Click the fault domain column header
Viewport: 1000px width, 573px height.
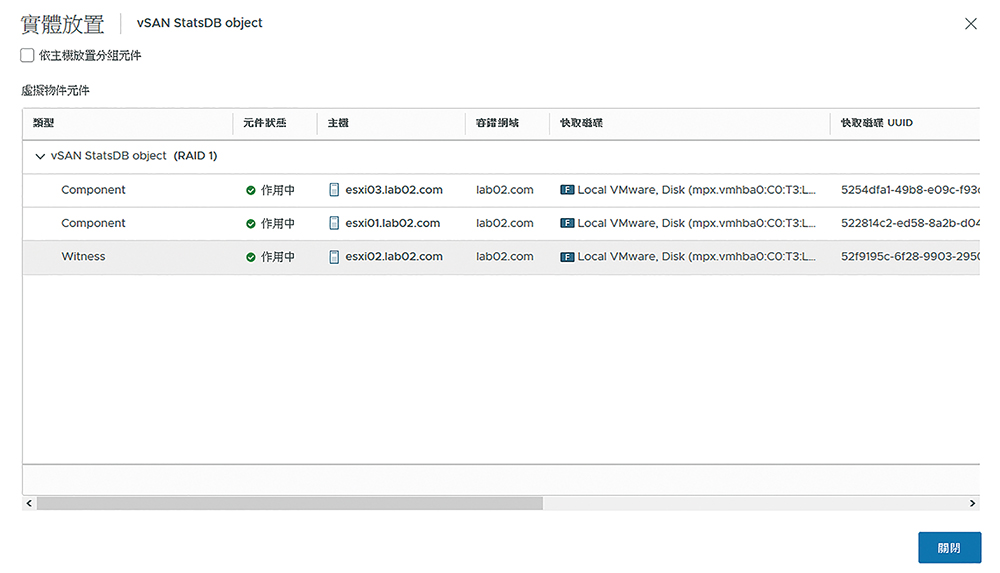[x=497, y=123]
